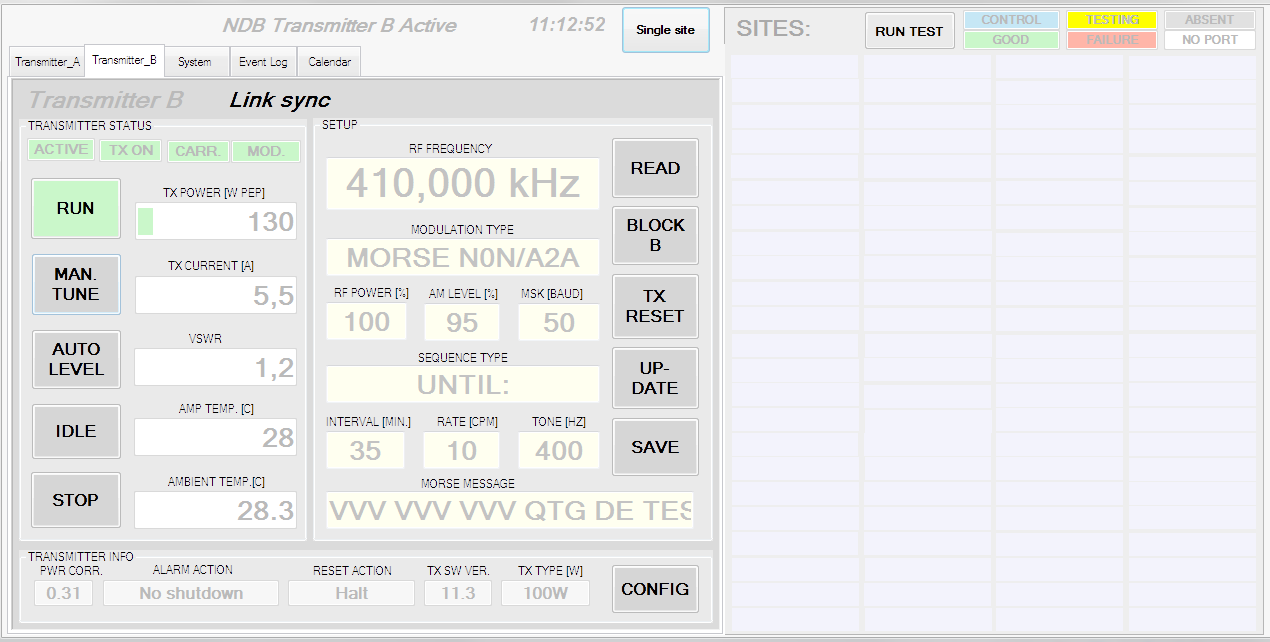Open the System tab
Viewport: 1270px width, 642px height.
click(x=194, y=62)
